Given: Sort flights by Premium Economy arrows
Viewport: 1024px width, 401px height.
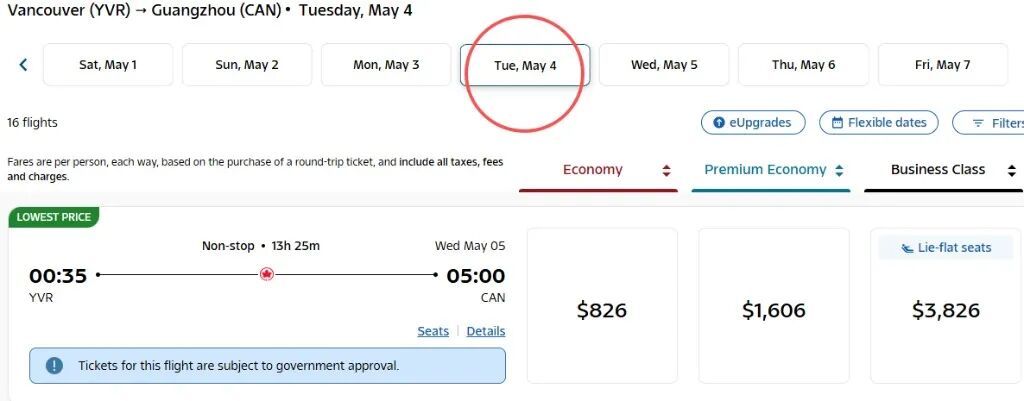Looking at the screenshot, I should coord(839,170).
